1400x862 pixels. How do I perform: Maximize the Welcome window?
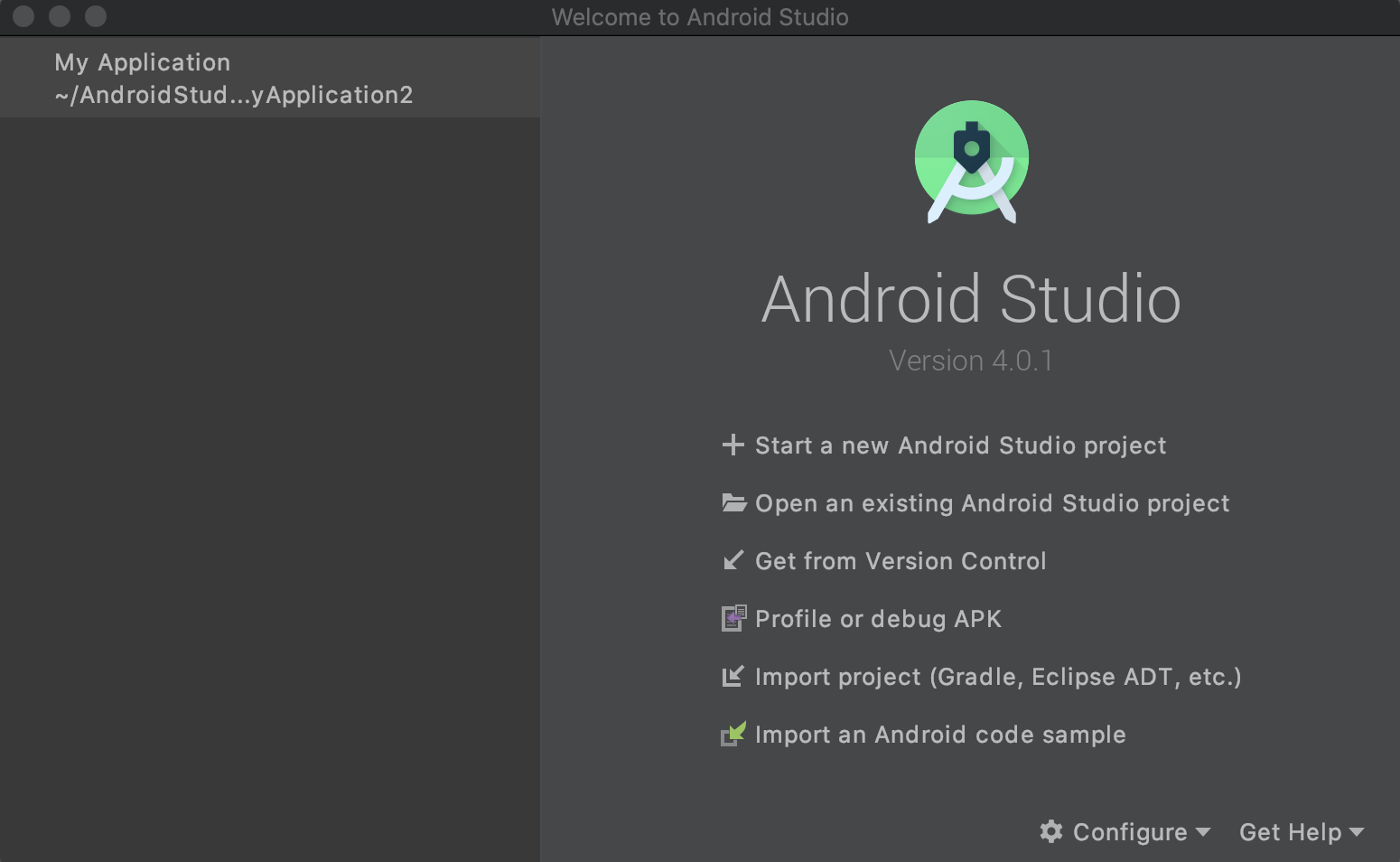click(96, 16)
